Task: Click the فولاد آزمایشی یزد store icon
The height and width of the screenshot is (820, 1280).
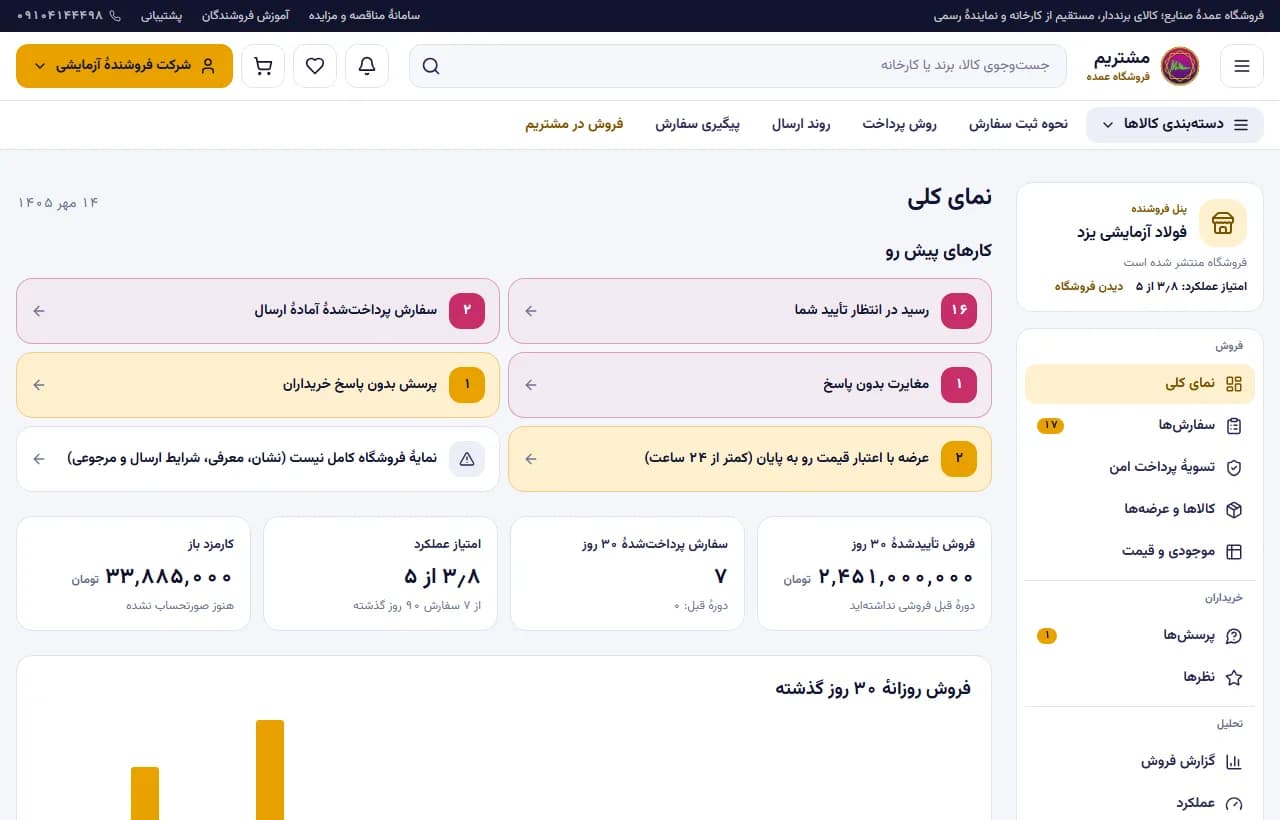Action: [1222, 222]
